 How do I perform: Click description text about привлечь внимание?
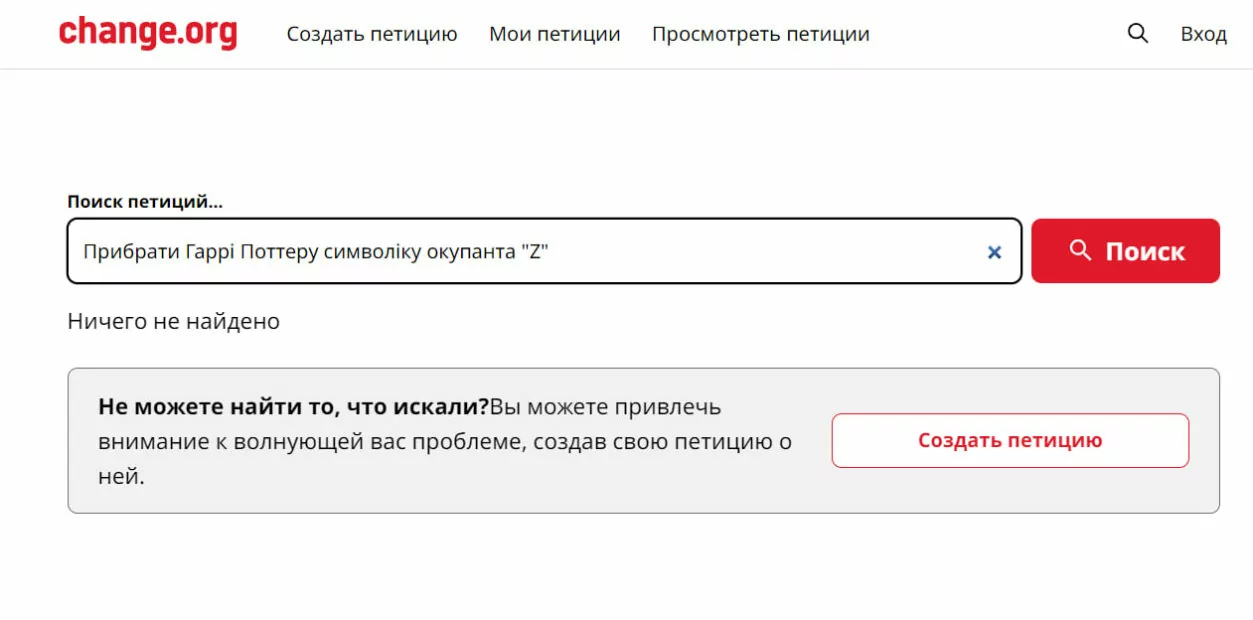coord(445,442)
